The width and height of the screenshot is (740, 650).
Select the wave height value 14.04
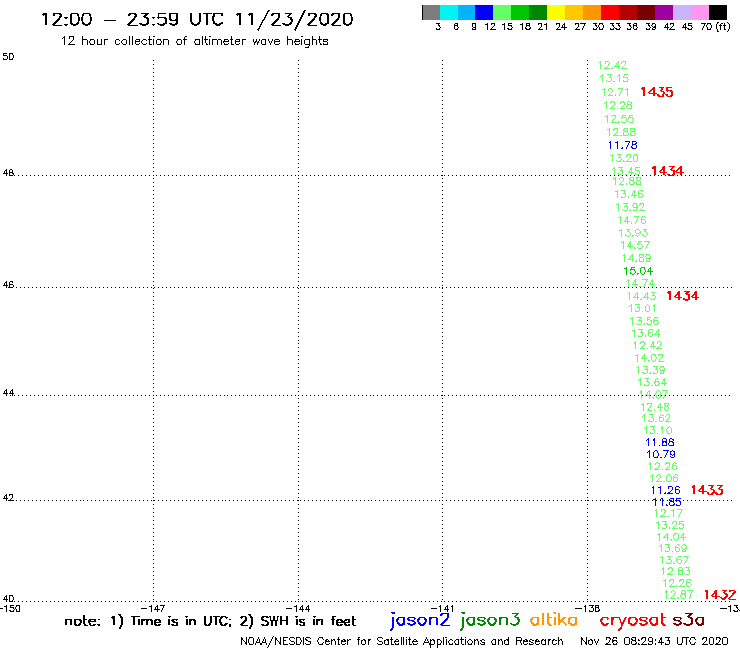click(x=671, y=537)
